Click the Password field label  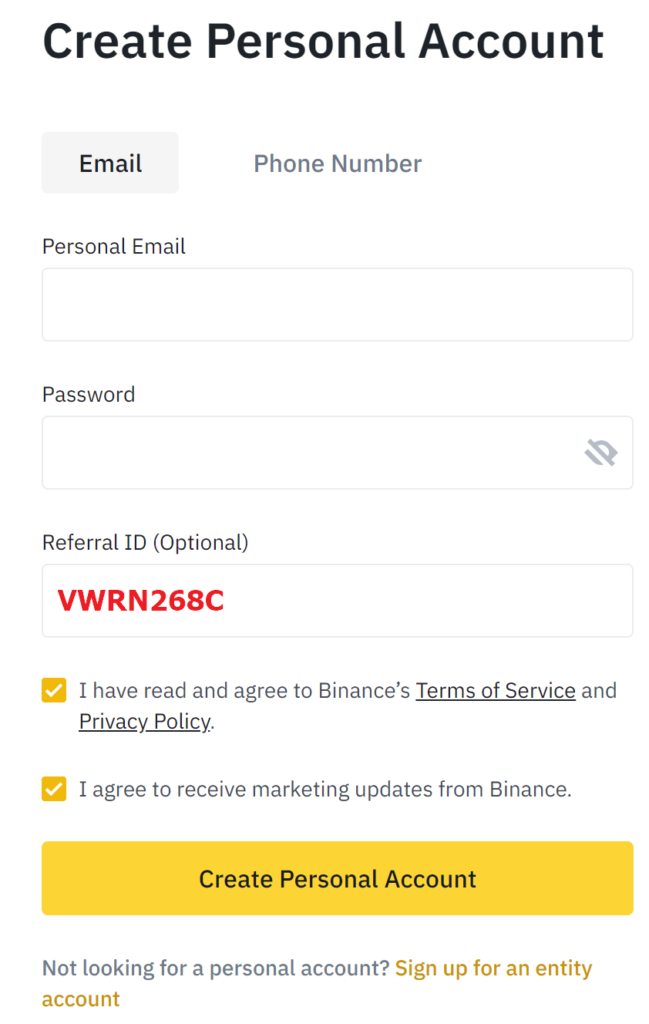point(89,394)
